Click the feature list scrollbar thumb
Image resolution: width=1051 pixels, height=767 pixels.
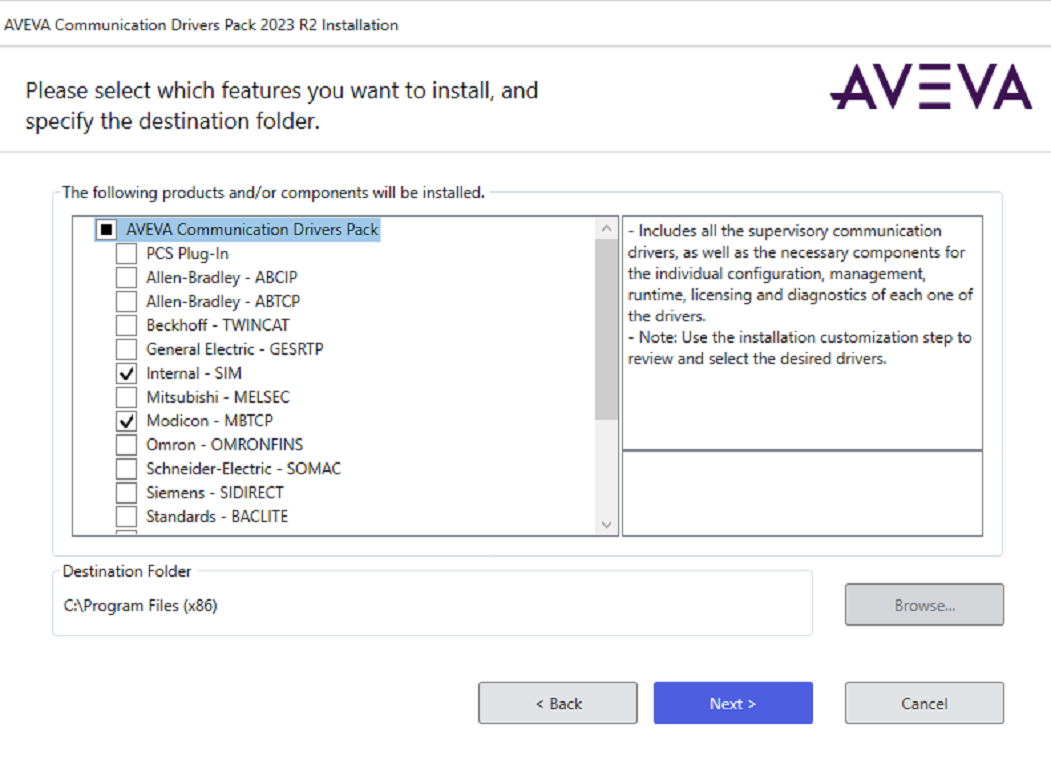pos(606,329)
